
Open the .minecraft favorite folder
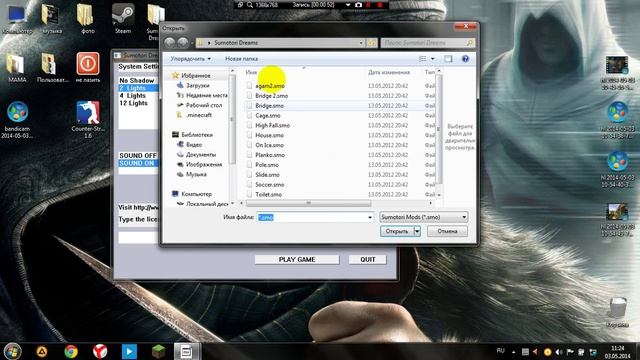pos(194,115)
